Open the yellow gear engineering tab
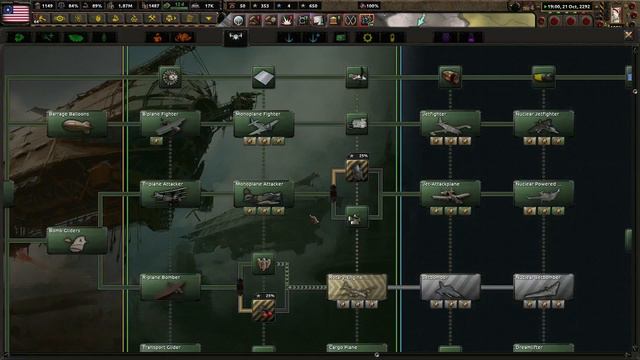Image resolution: width=640 pixels, height=360 pixels. coord(367,38)
